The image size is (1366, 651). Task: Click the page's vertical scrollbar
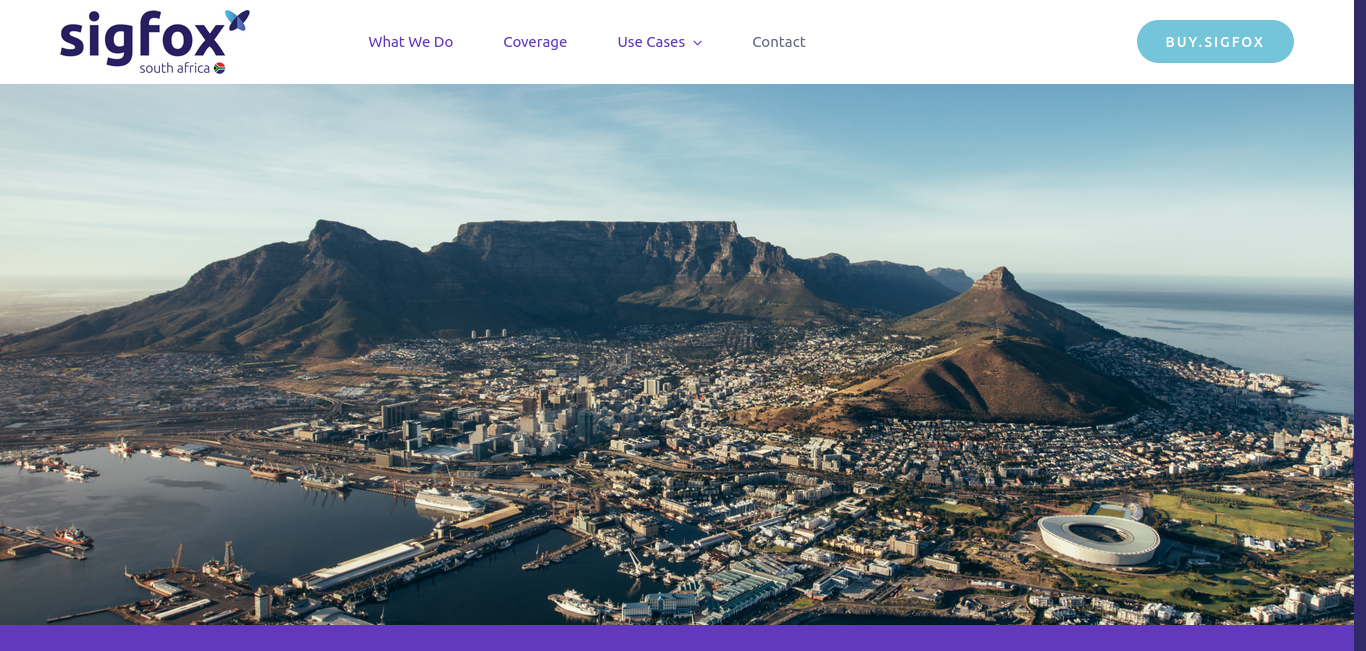pos(1360,325)
